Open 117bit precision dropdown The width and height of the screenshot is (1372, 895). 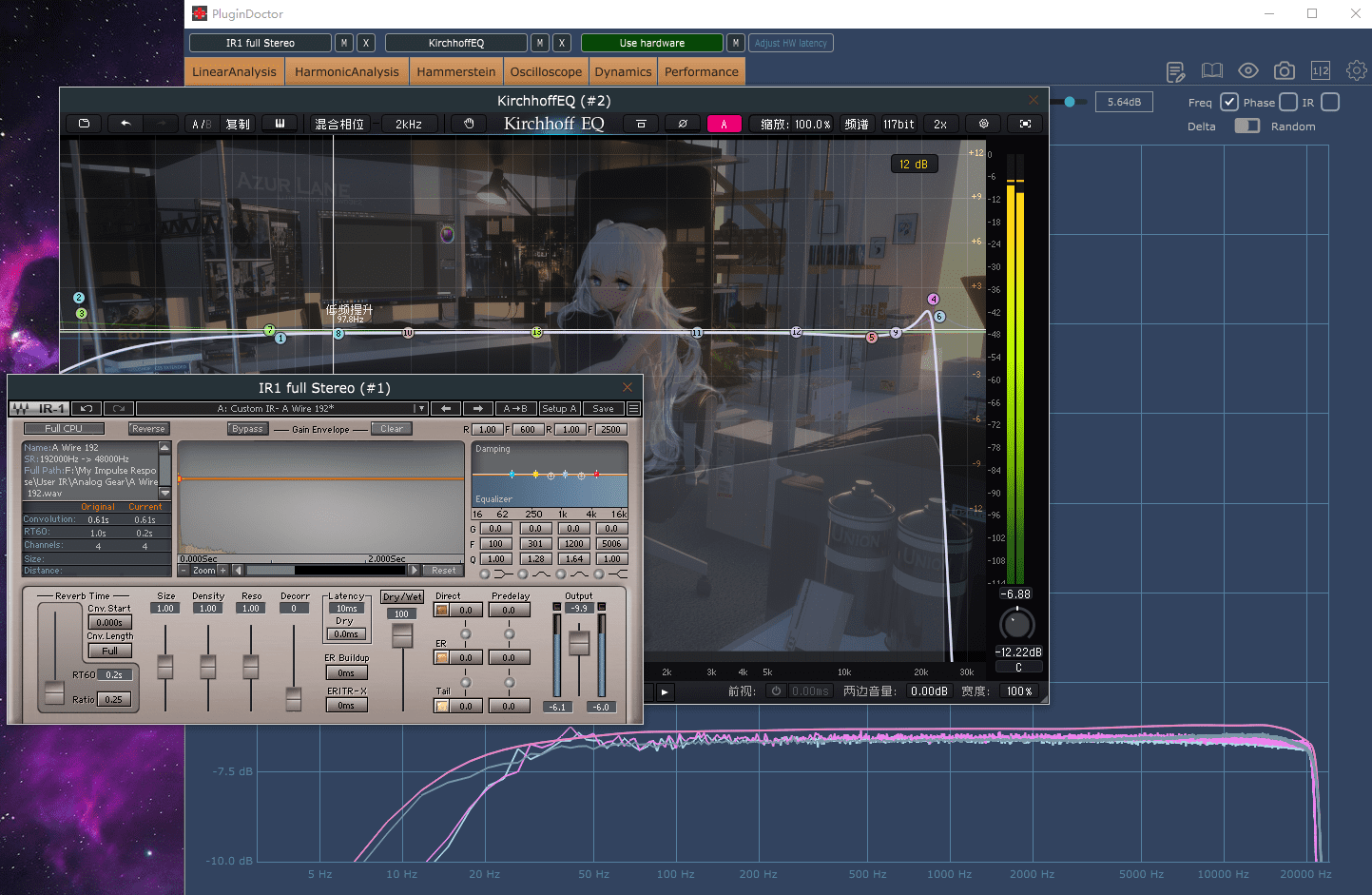click(899, 124)
